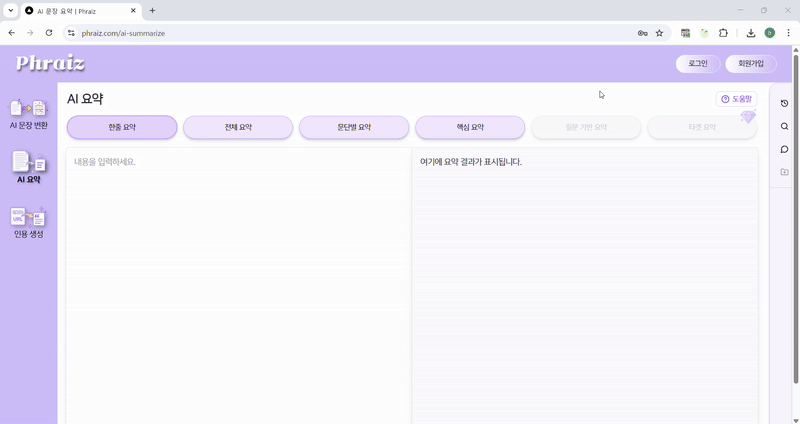Screen dimensions: 800x424
Task: Open the Chrome three-dot menu
Action: 788,33
